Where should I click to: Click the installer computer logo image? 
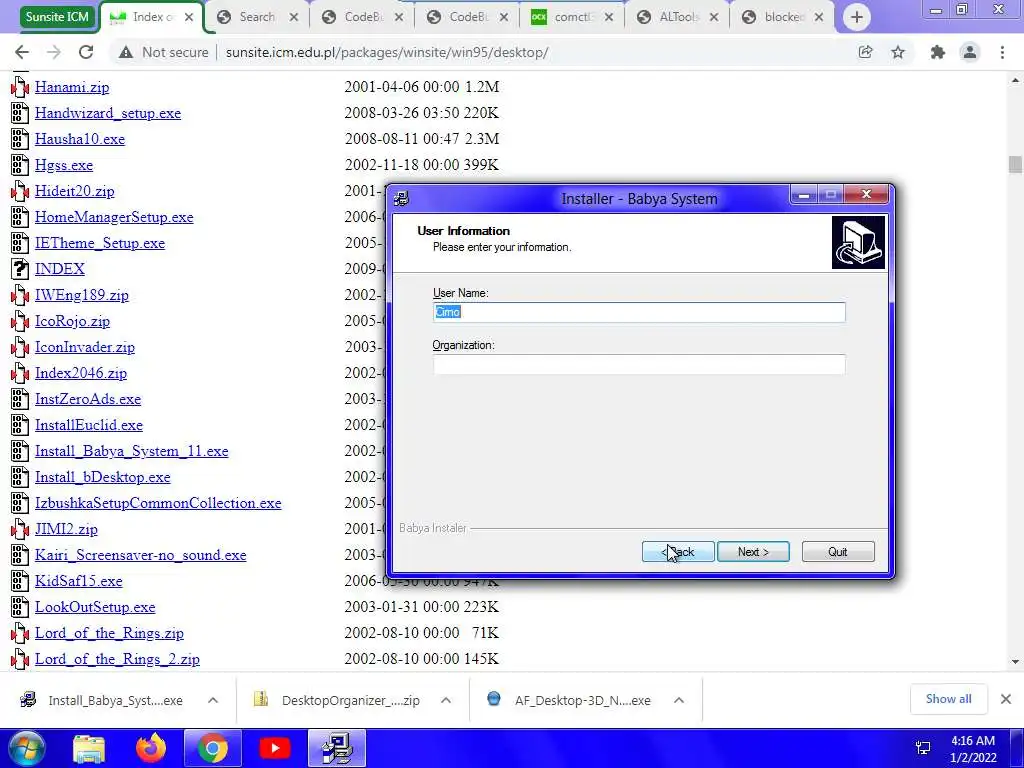click(858, 243)
